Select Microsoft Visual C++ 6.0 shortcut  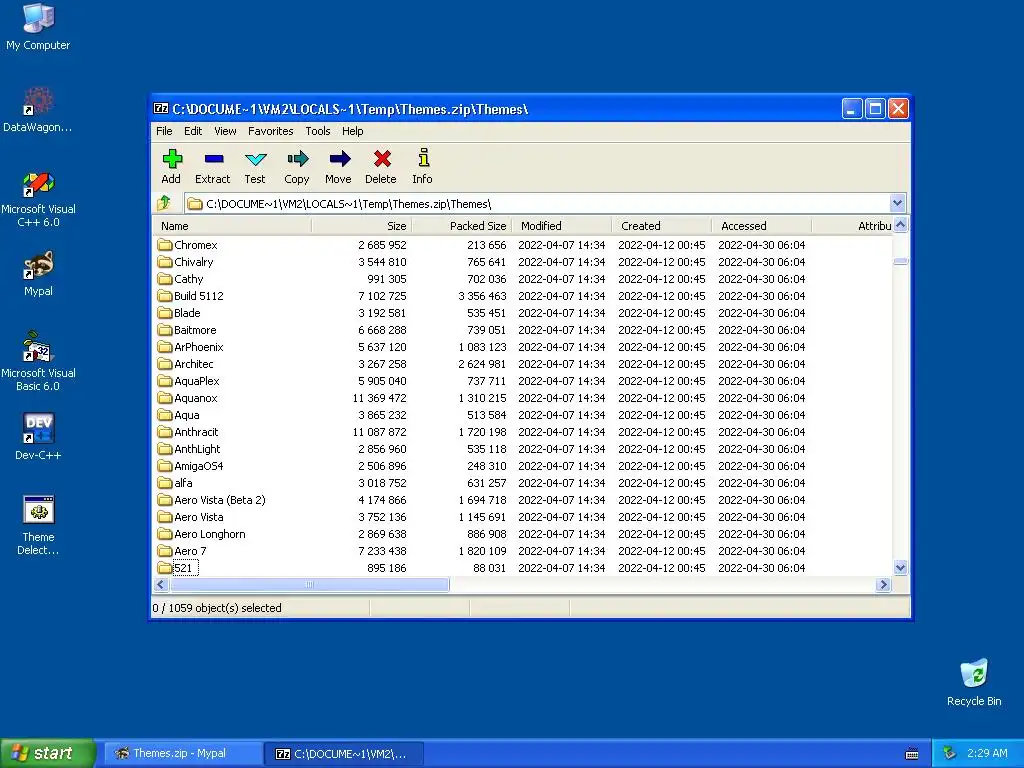point(38,199)
